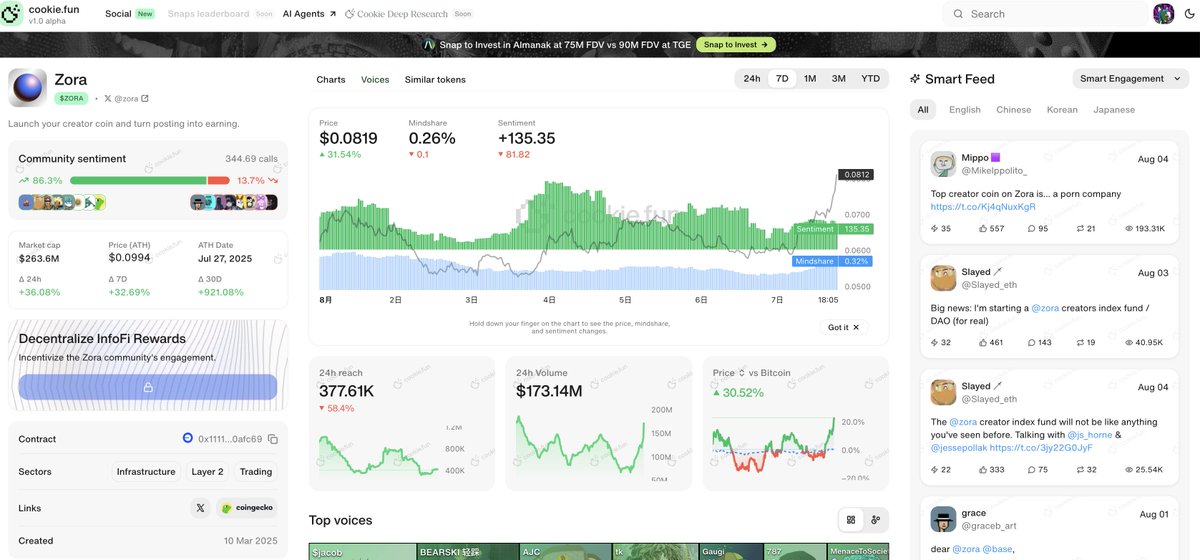
Task: Click likes count 461 on Slayed's post
Action: coord(989,342)
